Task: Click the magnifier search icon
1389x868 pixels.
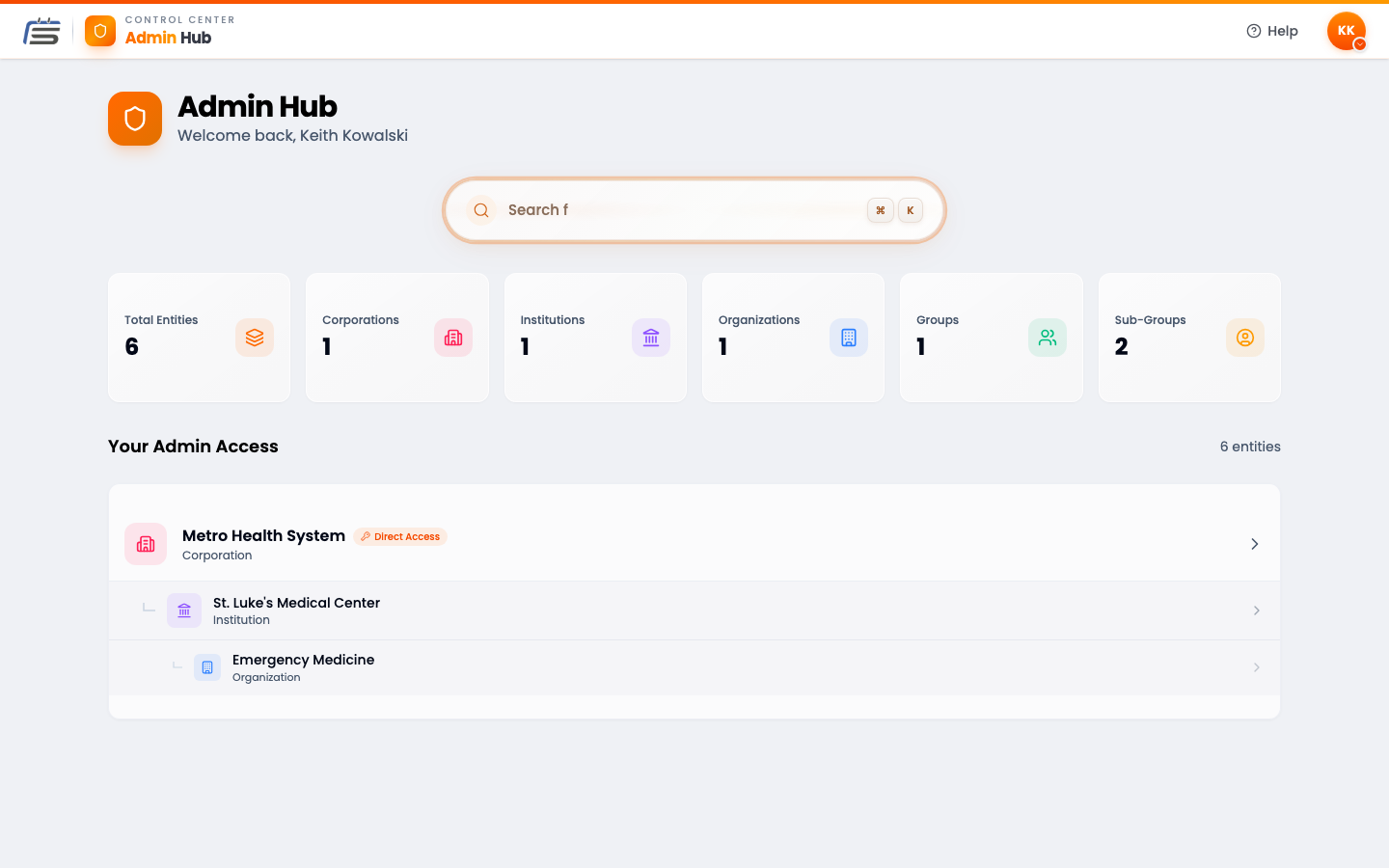Action: (481, 210)
